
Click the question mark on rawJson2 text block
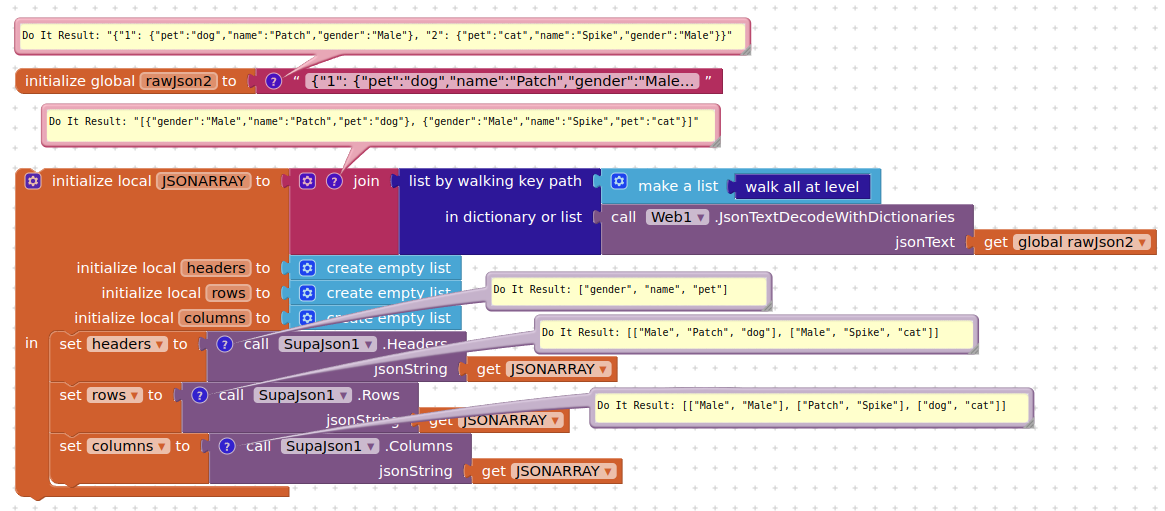click(x=273, y=81)
